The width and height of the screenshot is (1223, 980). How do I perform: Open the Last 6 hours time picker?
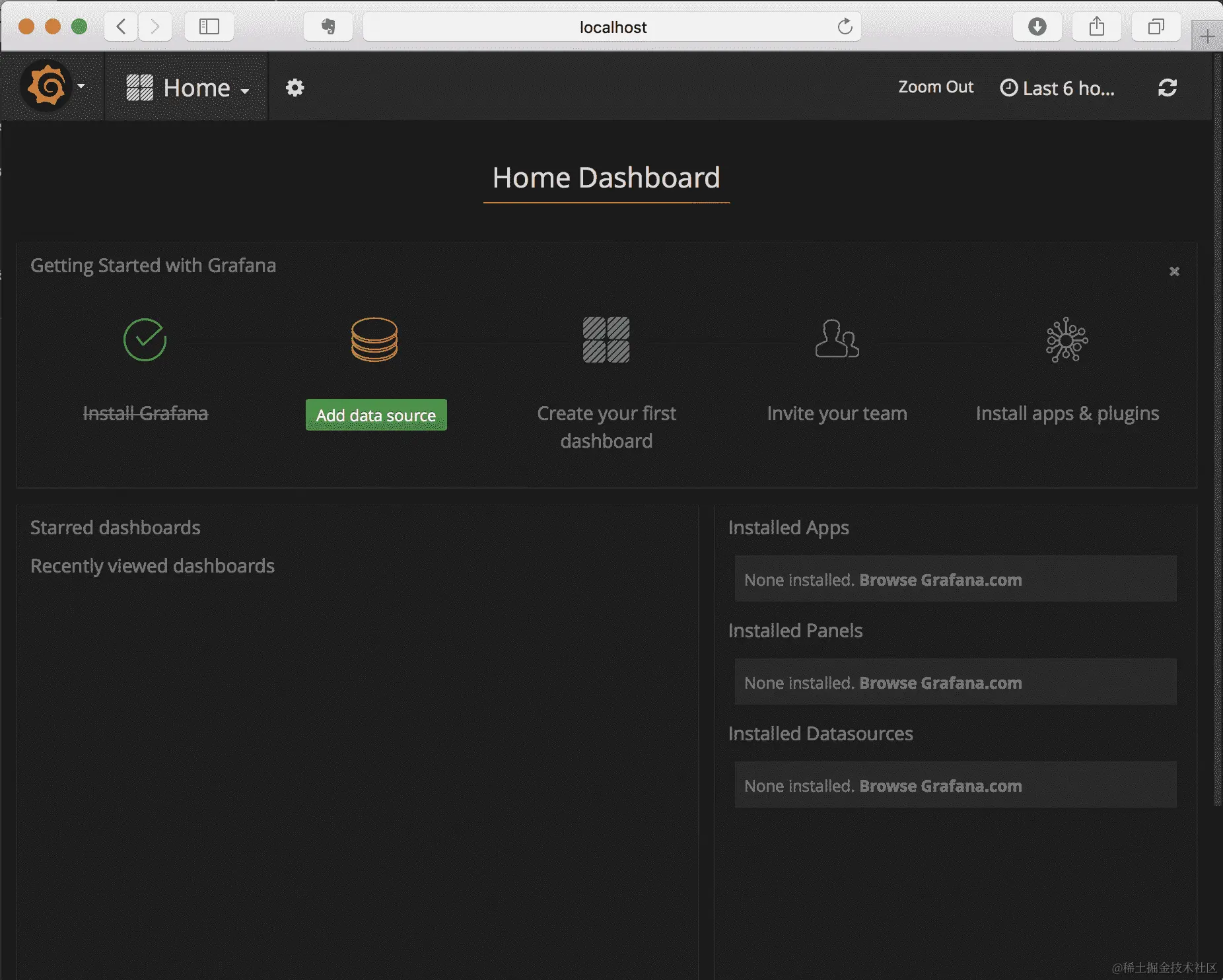coord(1057,88)
